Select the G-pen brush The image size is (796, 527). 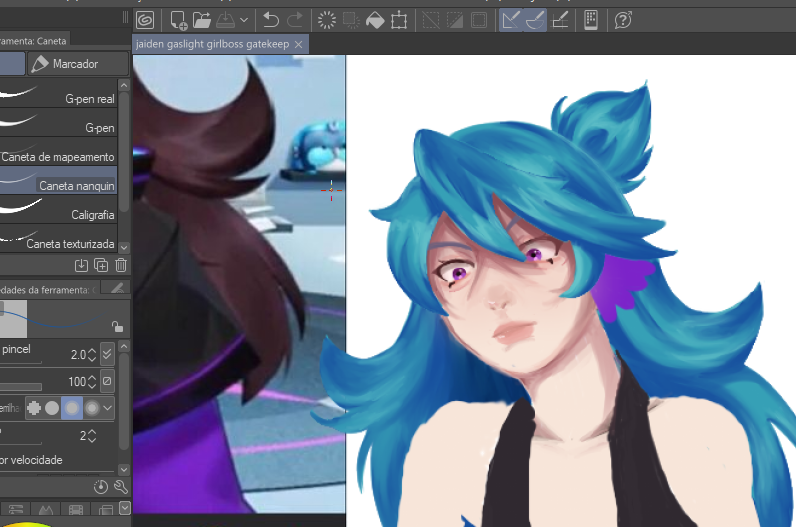(58, 122)
